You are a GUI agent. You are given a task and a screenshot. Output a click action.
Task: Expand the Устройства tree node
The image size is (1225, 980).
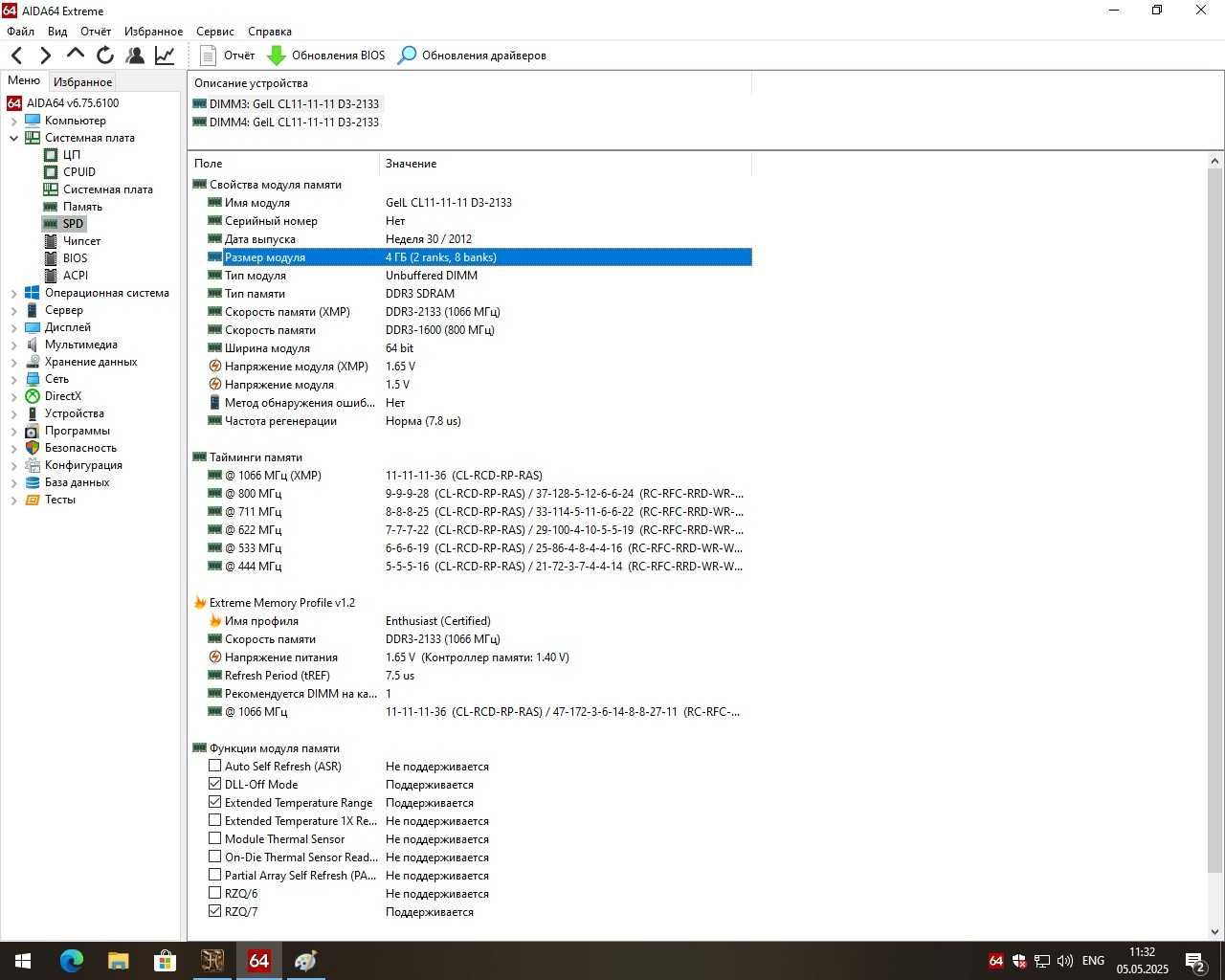[13, 413]
